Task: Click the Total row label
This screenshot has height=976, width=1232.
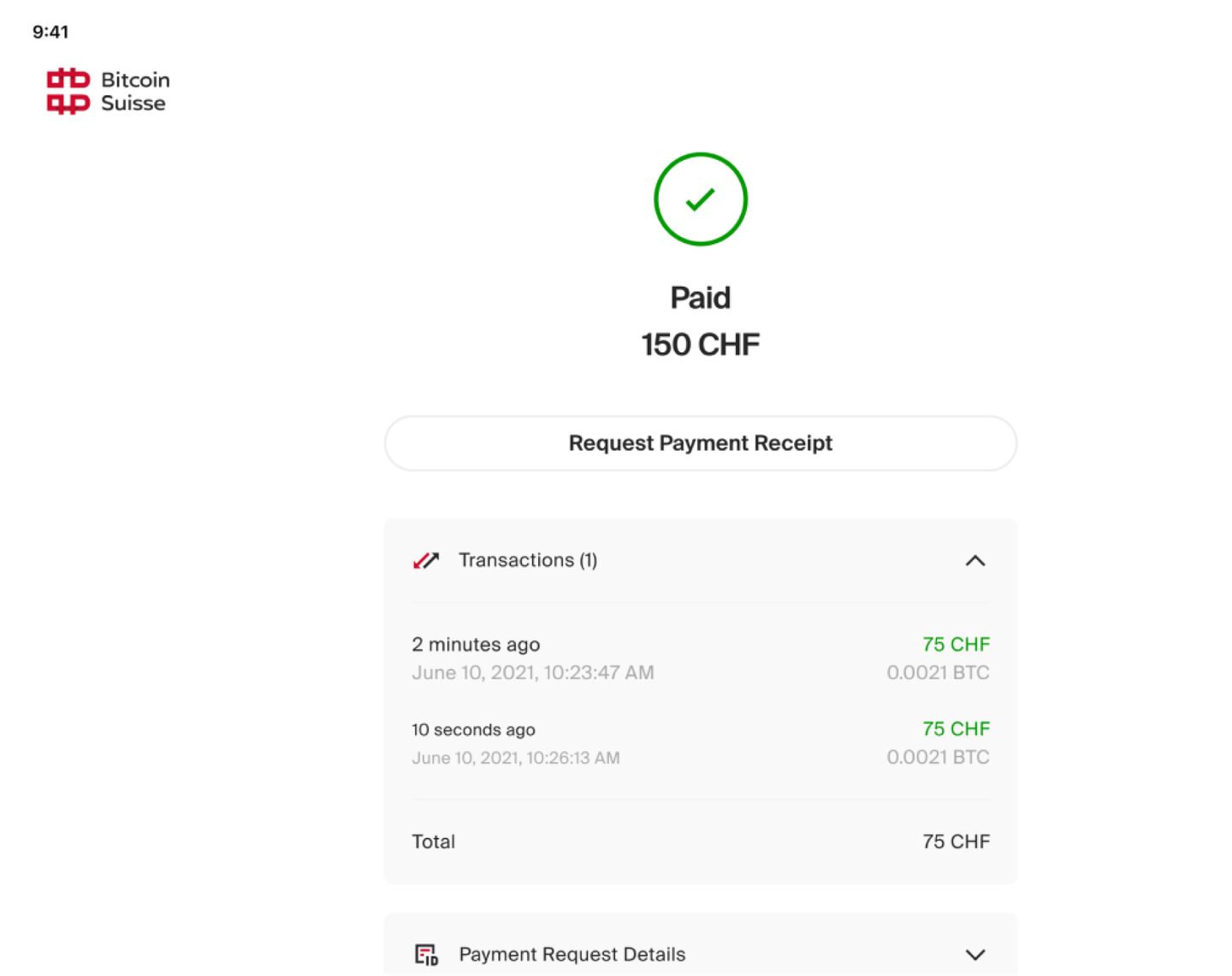Action: click(x=434, y=842)
